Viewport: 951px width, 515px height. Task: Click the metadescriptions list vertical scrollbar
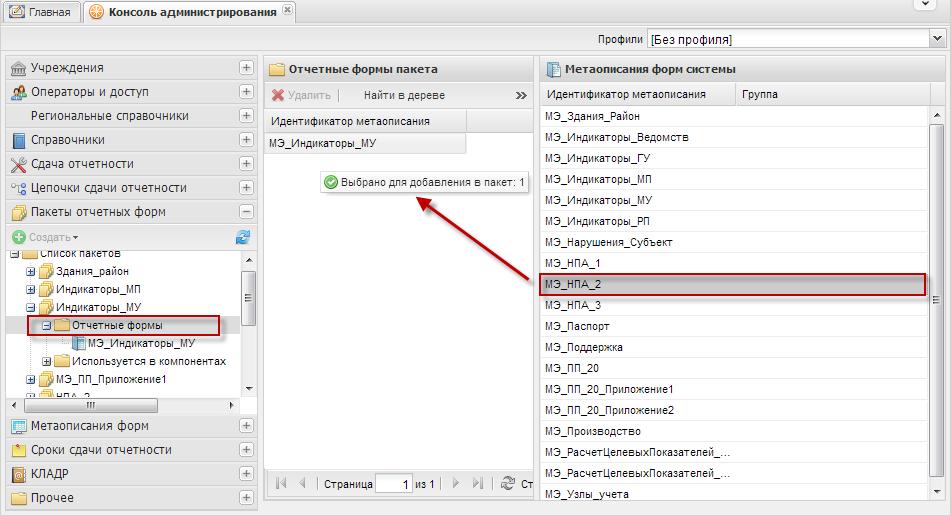tap(936, 300)
